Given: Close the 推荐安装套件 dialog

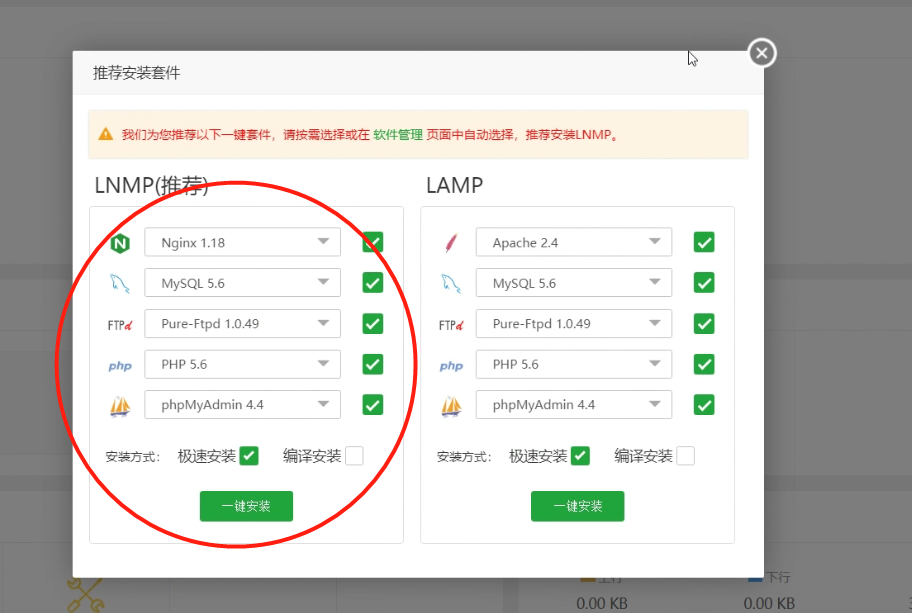Looking at the screenshot, I should pyautogui.click(x=762, y=53).
